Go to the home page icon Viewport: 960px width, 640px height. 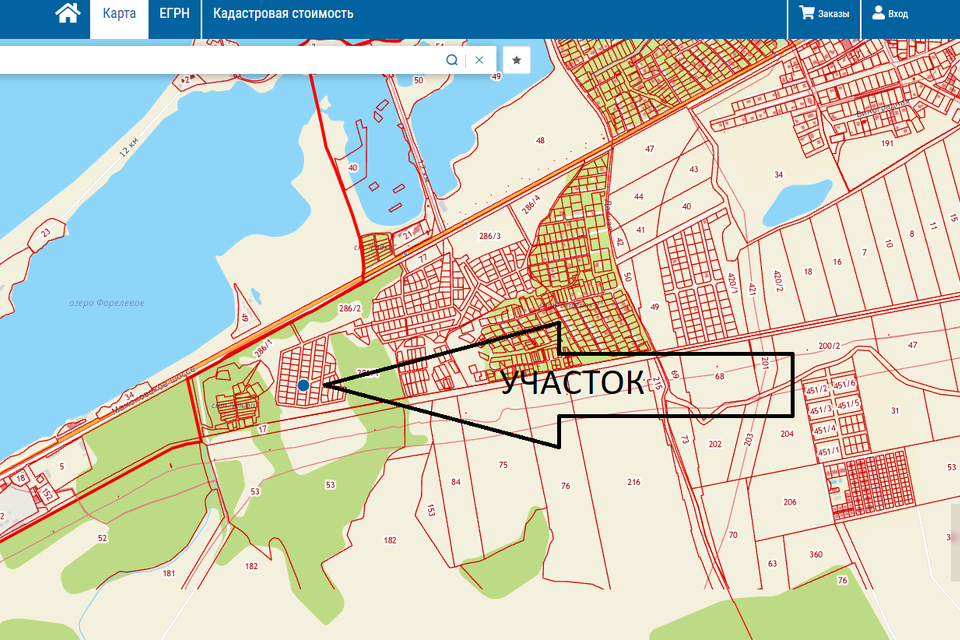click(67, 14)
